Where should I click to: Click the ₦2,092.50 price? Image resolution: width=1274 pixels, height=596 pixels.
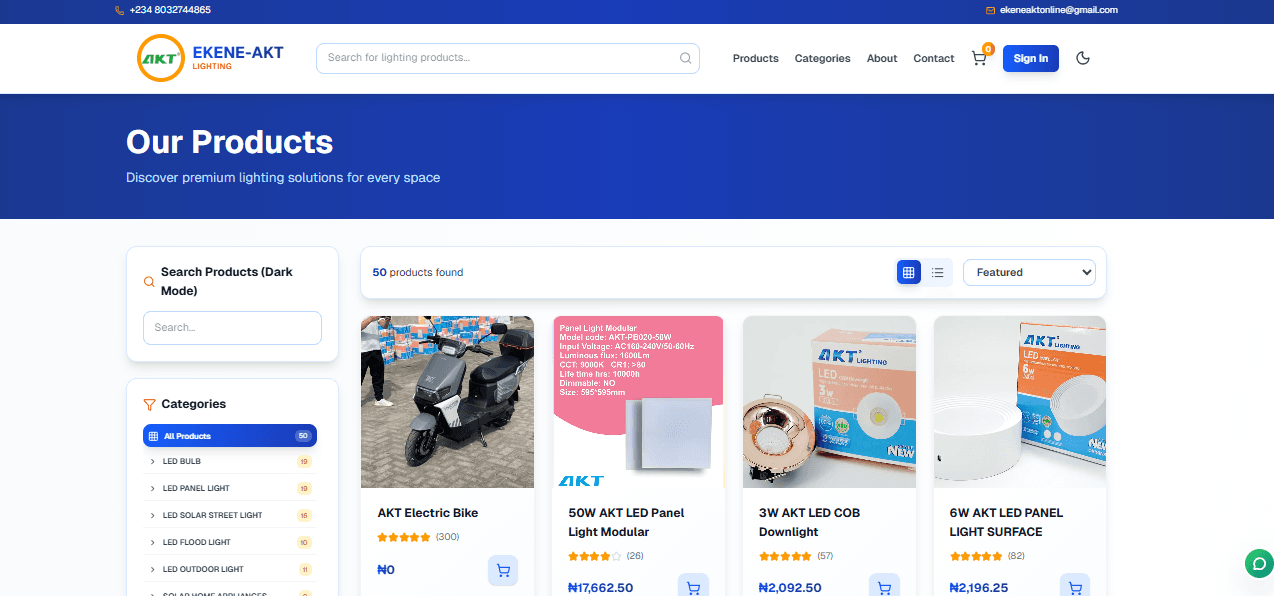(790, 588)
